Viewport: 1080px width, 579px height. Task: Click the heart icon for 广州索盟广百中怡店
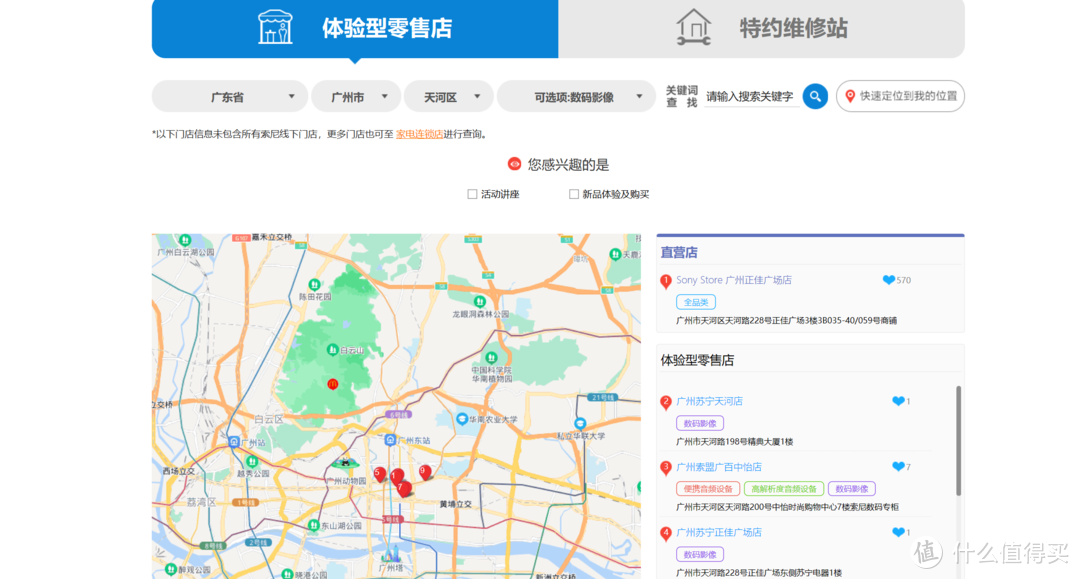pos(898,467)
